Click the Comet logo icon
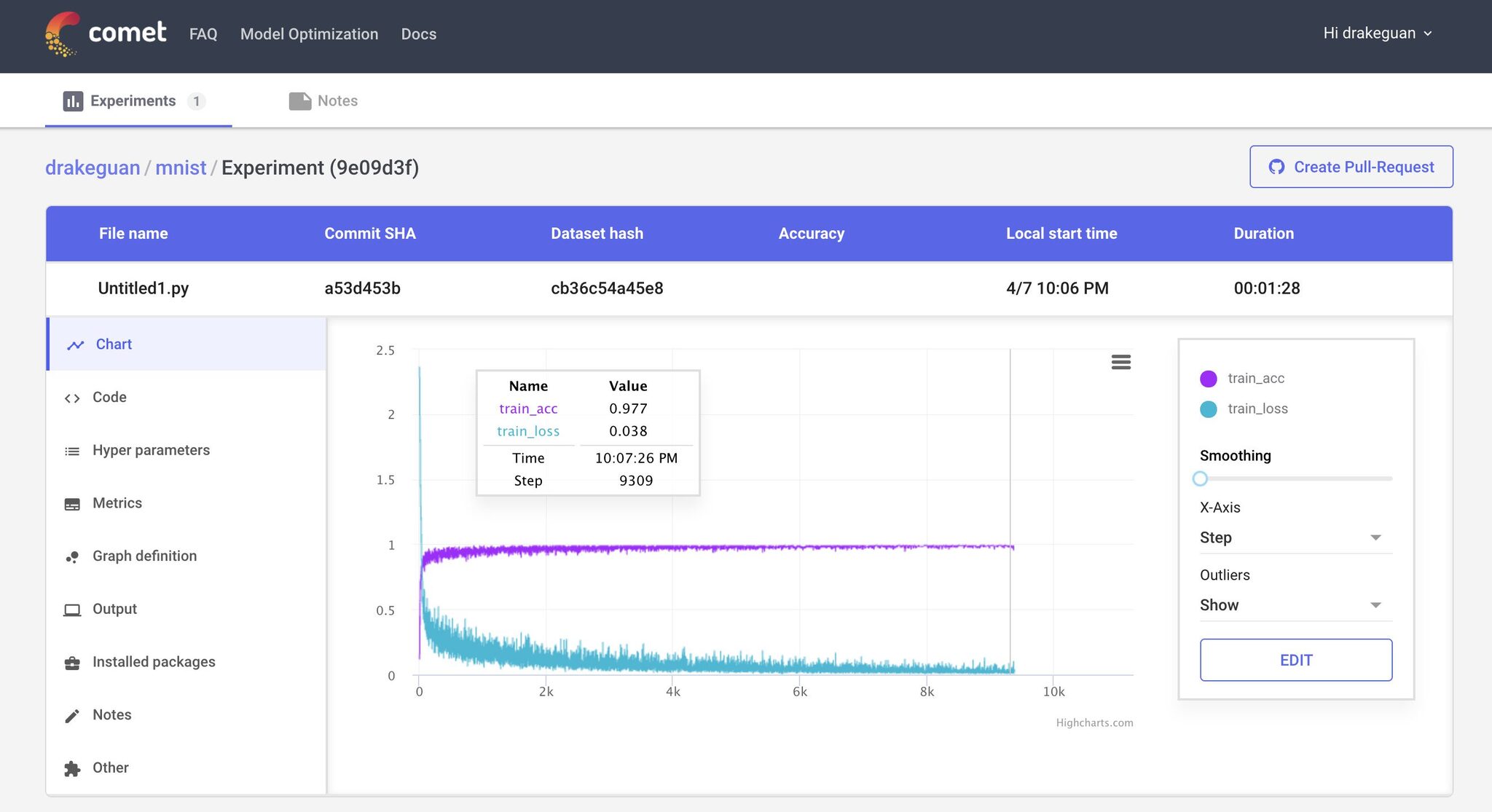This screenshot has width=1492, height=812. pyautogui.click(x=62, y=33)
